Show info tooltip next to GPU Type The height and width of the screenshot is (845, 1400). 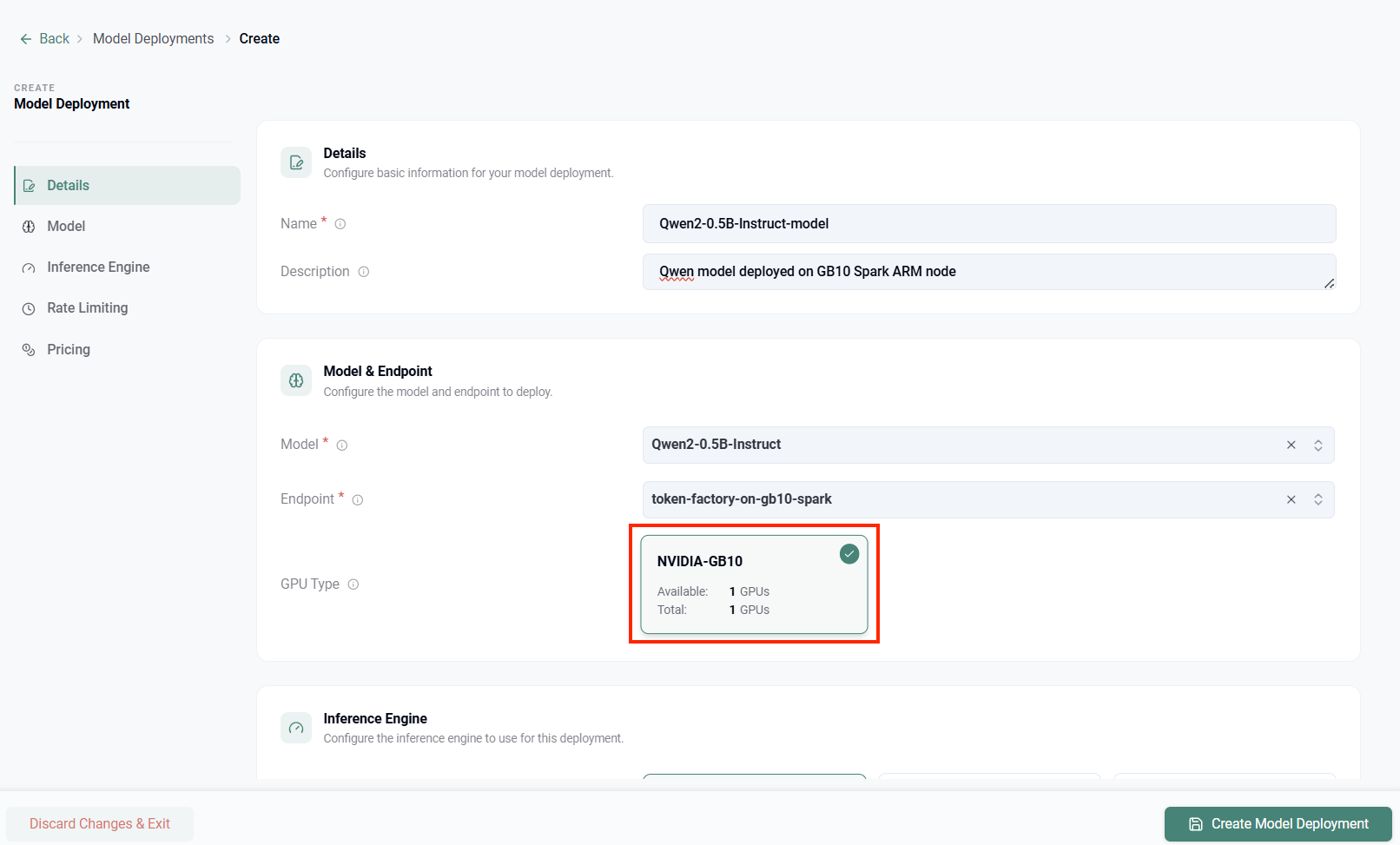(x=353, y=584)
